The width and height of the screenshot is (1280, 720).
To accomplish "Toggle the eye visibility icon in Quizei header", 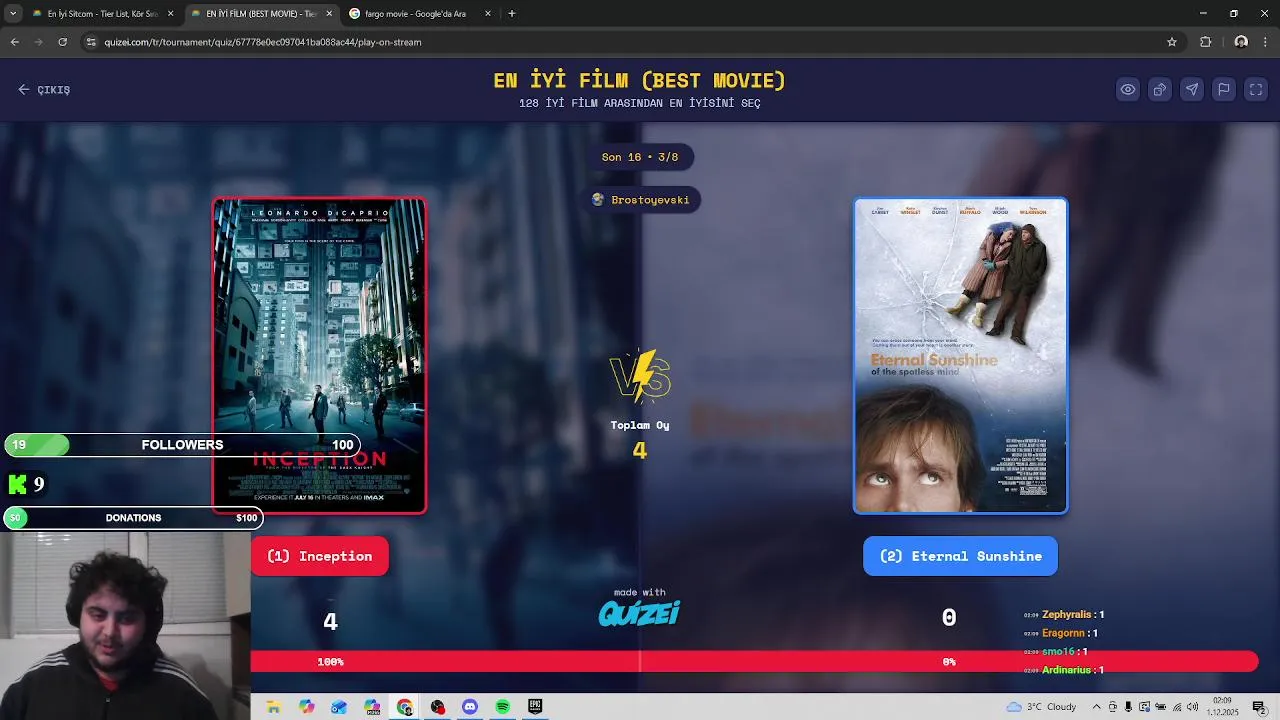I will (x=1128, y=90).
